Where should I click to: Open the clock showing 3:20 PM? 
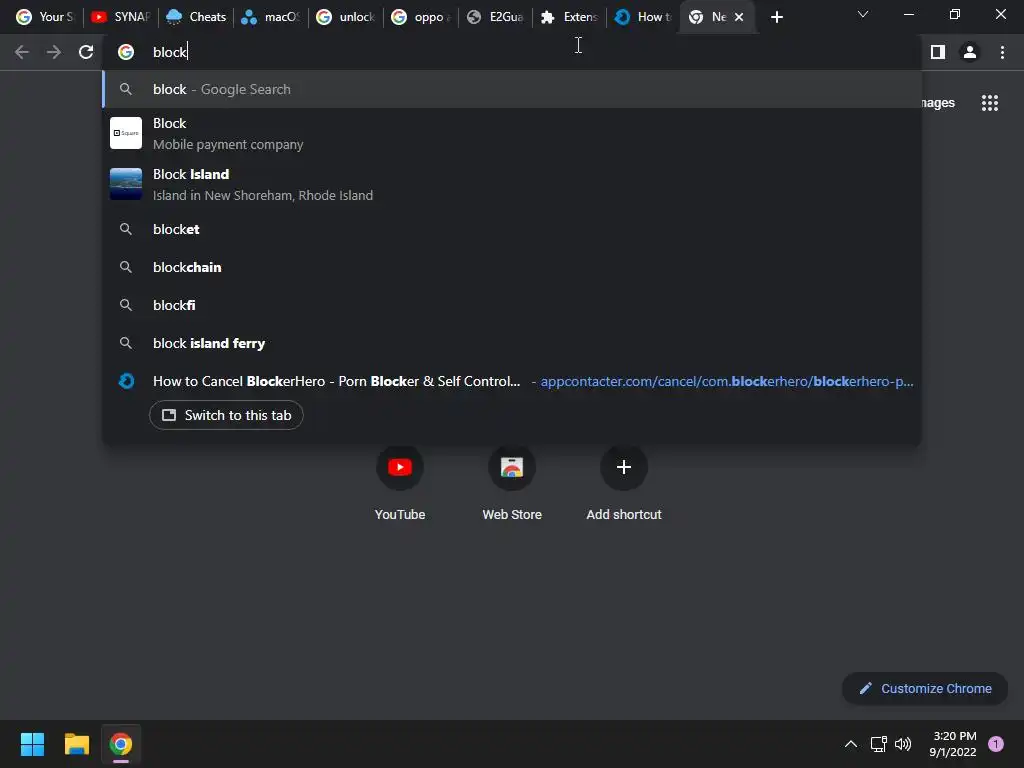tap(953, 744)
